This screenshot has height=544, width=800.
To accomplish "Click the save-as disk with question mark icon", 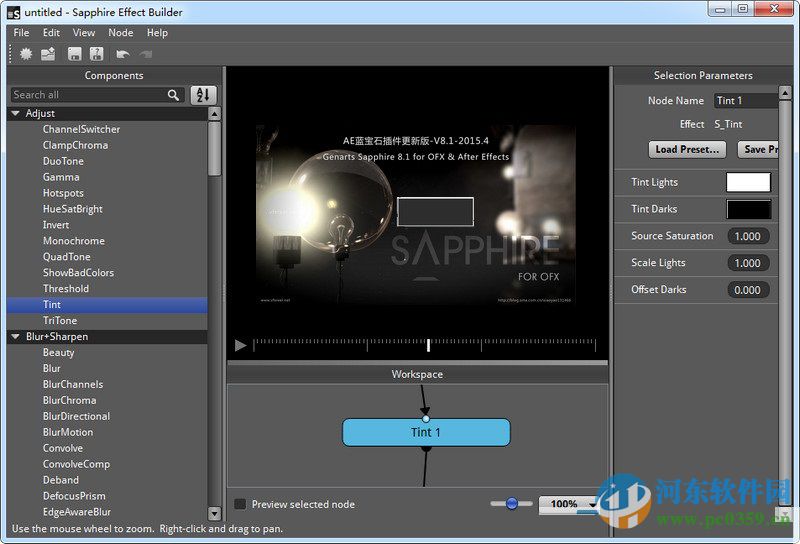I will point(96,54).
